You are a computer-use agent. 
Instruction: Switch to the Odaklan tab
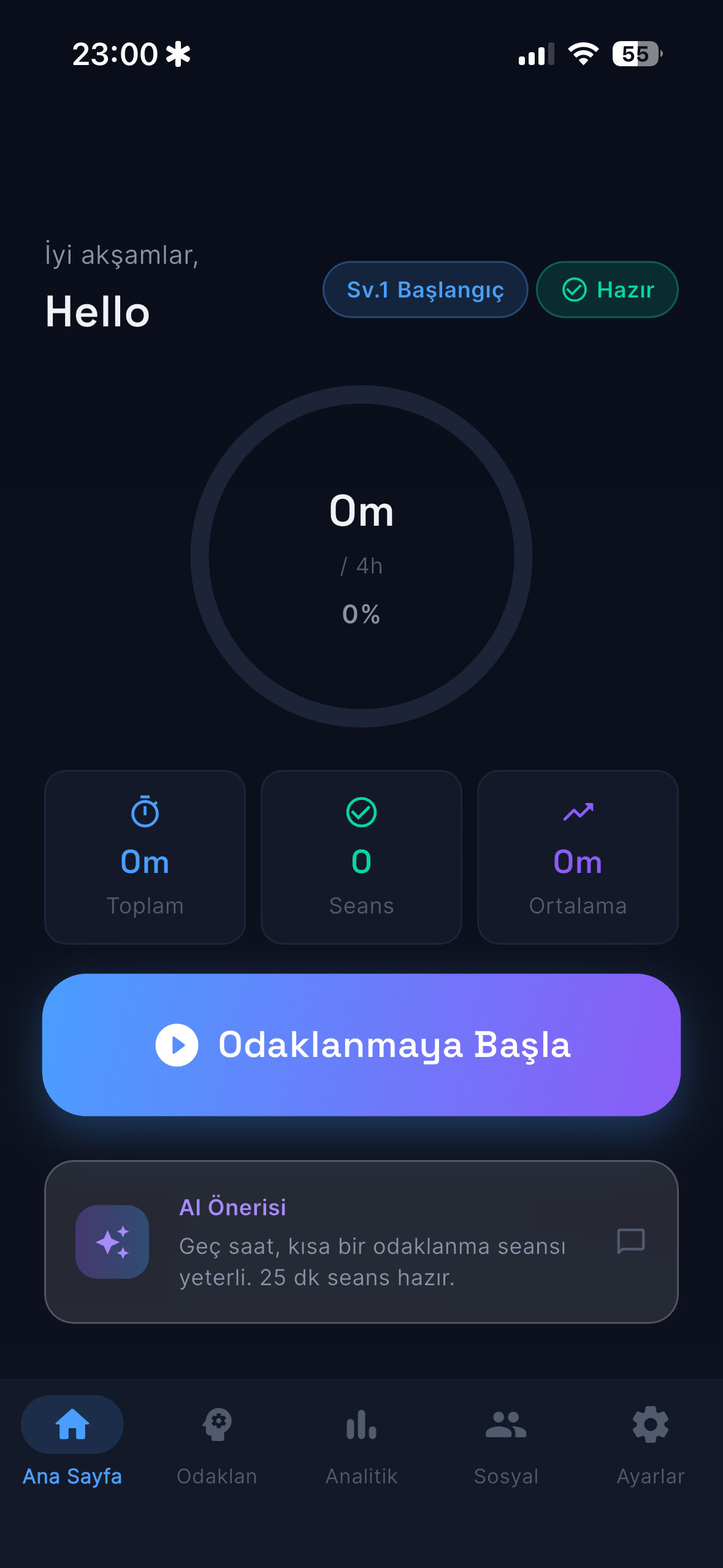tap(217, 1439)
